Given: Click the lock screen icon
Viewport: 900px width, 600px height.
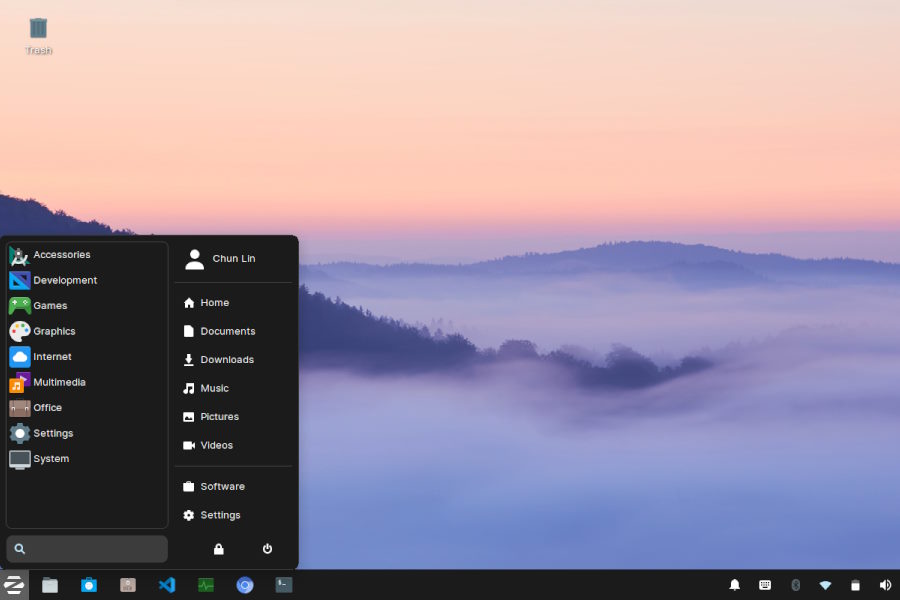Looking at the screenshot, I should coord(219,549).
